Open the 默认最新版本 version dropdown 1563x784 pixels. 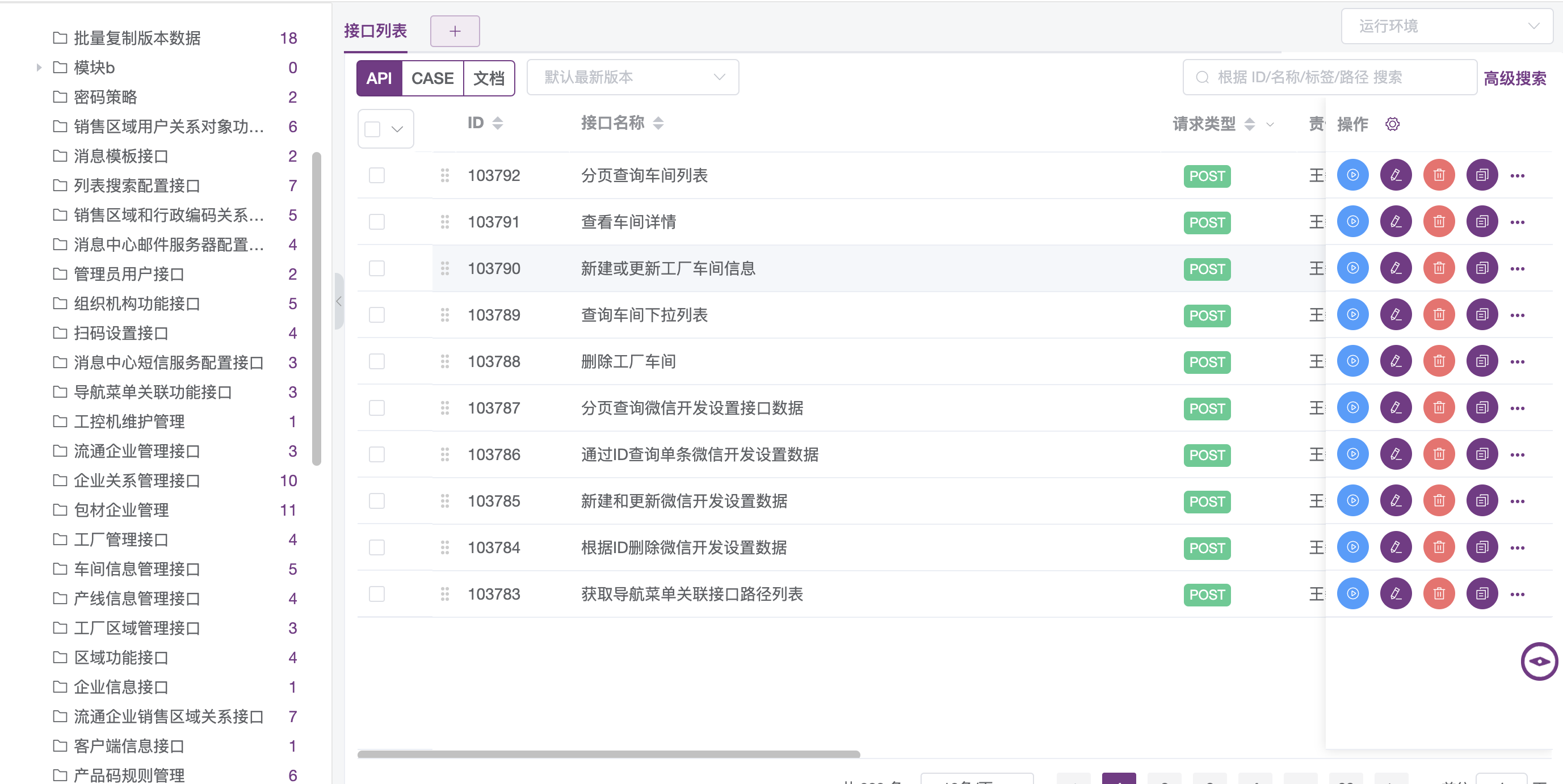[632, 78]
